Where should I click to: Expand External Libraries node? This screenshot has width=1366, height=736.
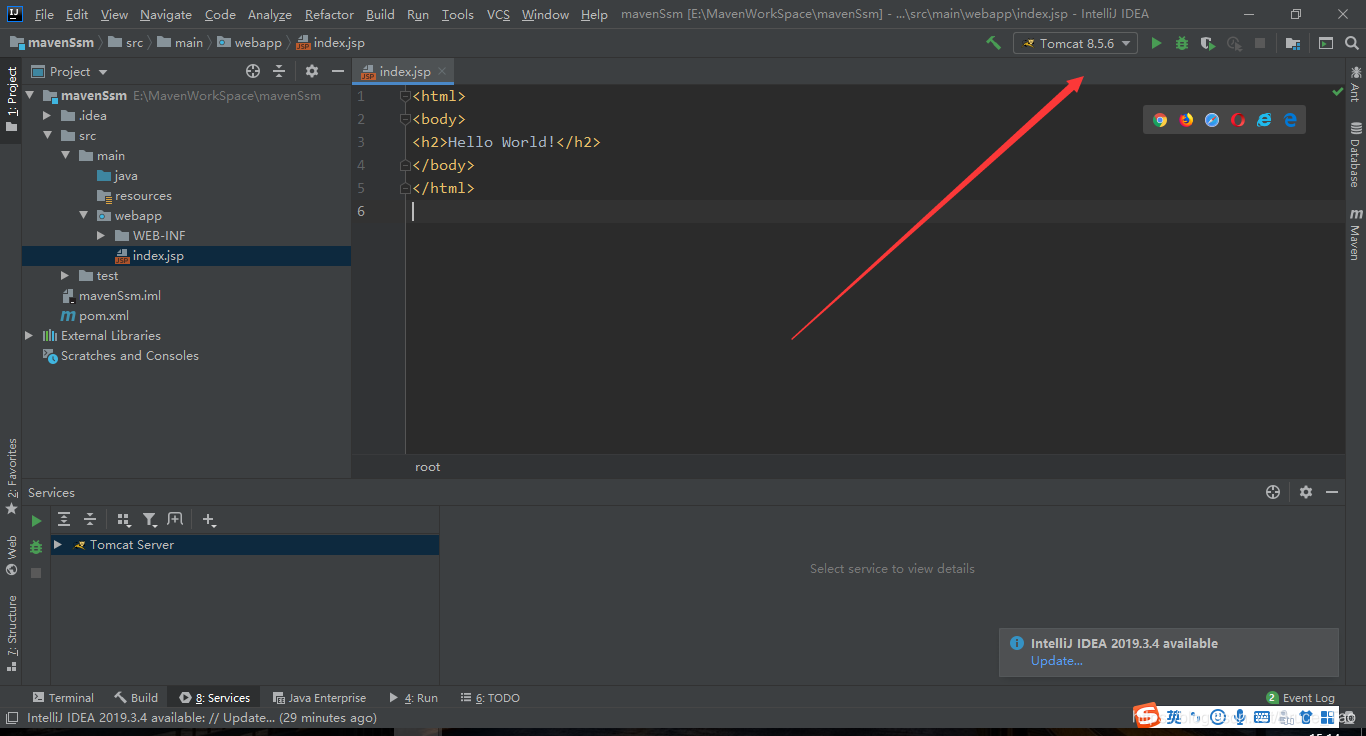pyautogui.click(x=30, y=336)
